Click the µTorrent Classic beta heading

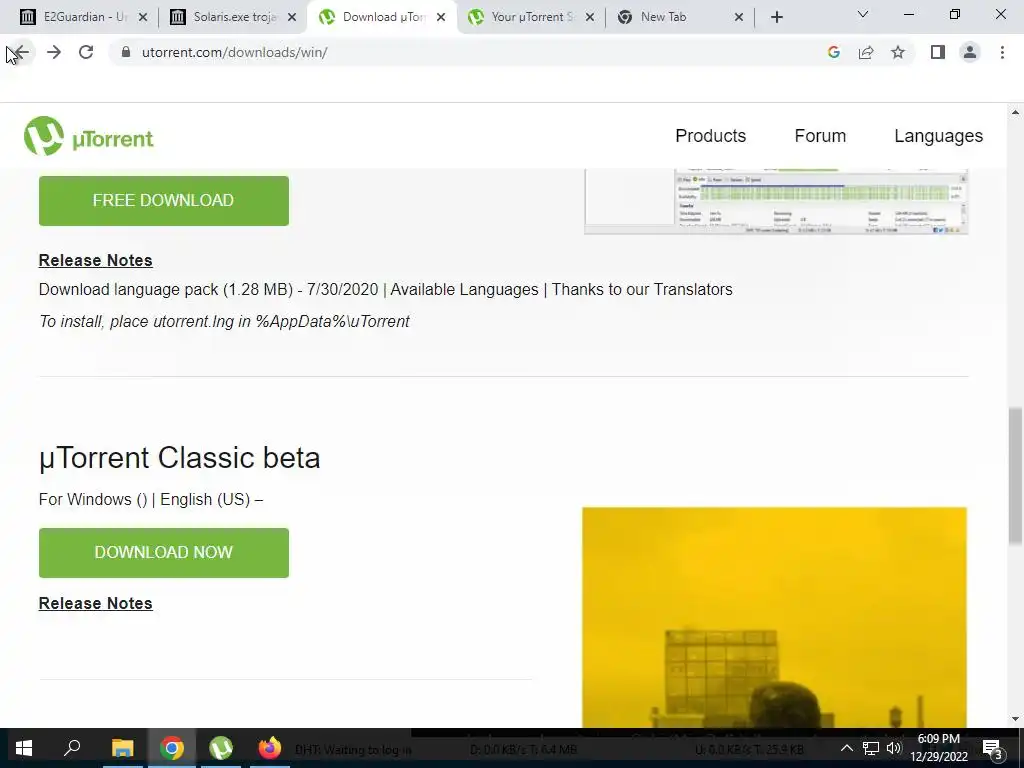click(180, 458)
